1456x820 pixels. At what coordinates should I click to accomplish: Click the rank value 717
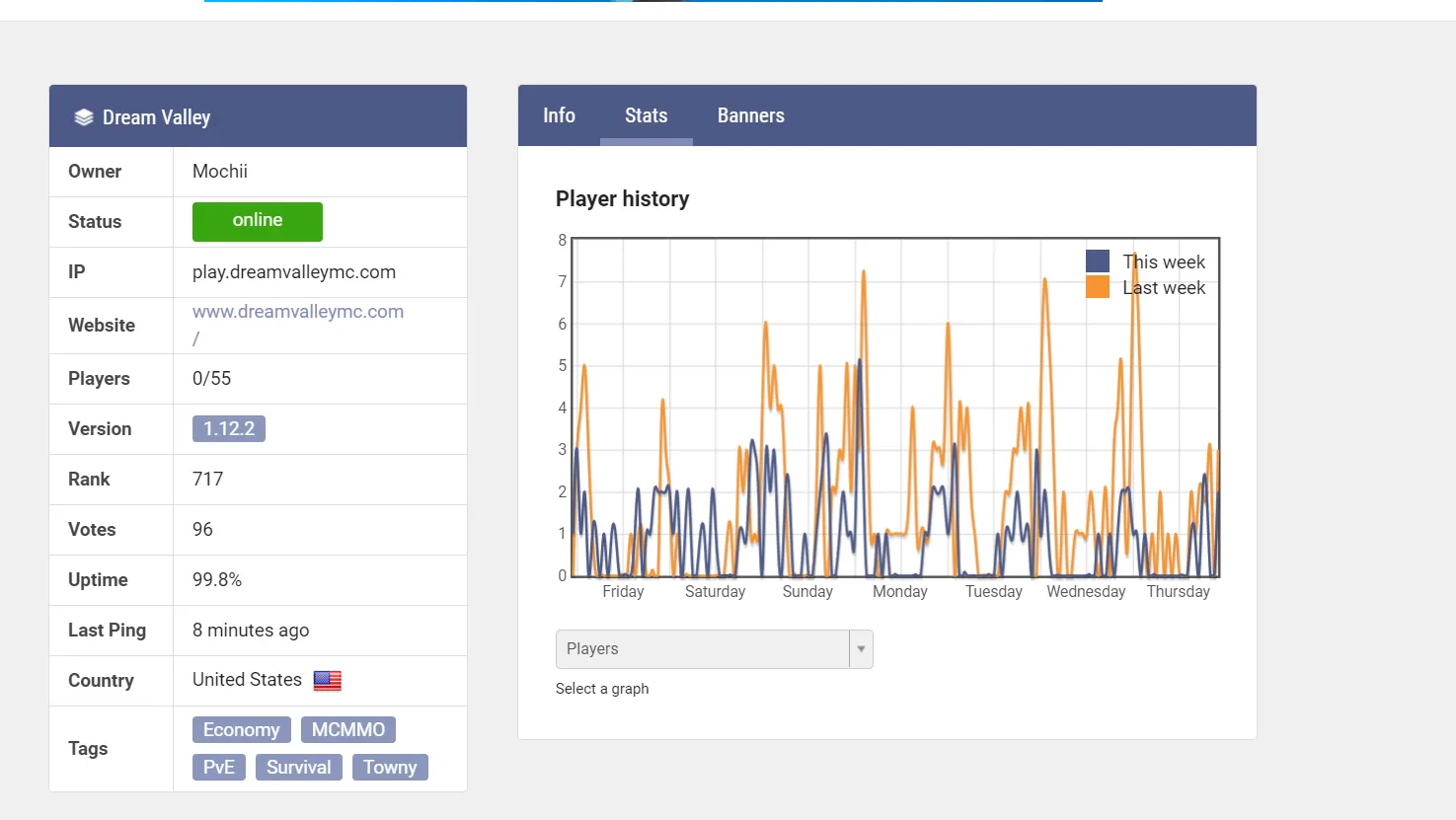coord(208,480)
